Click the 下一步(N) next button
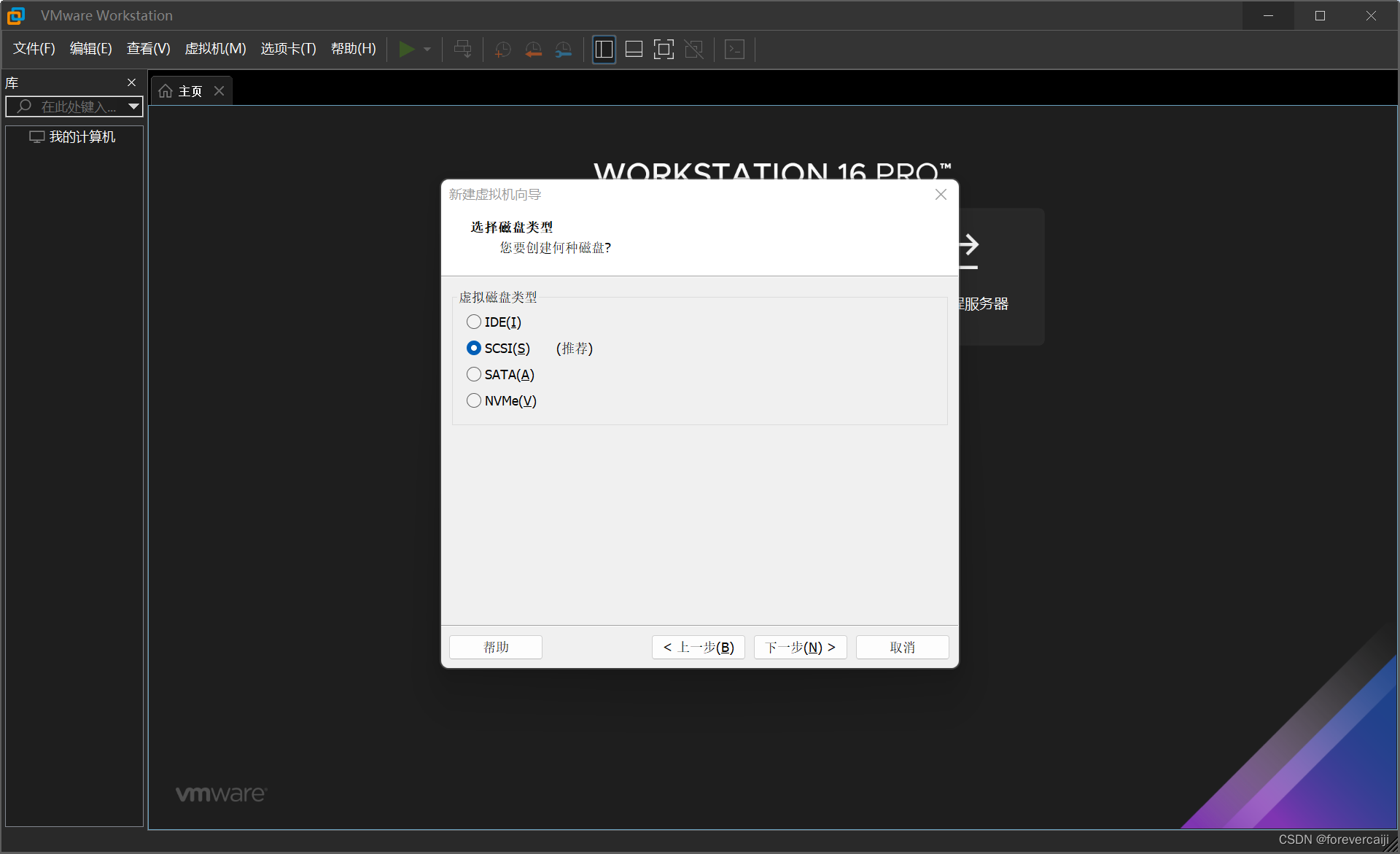The height and width of the screenshot is (854, 1400). [x=800, y=647]
